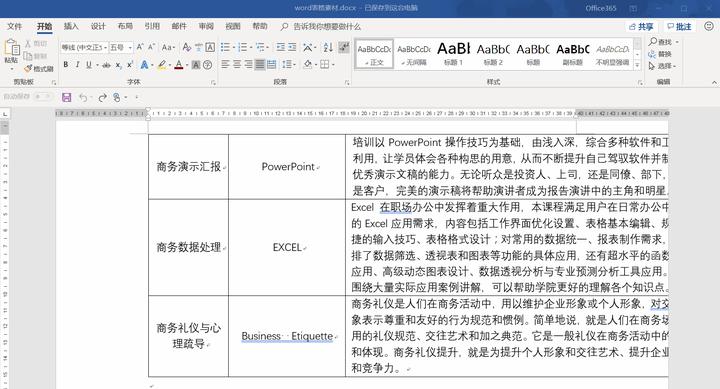Clear all formatting with eraser A icon
This screenshot has width=720, height=389.
(x=186, y=47)
